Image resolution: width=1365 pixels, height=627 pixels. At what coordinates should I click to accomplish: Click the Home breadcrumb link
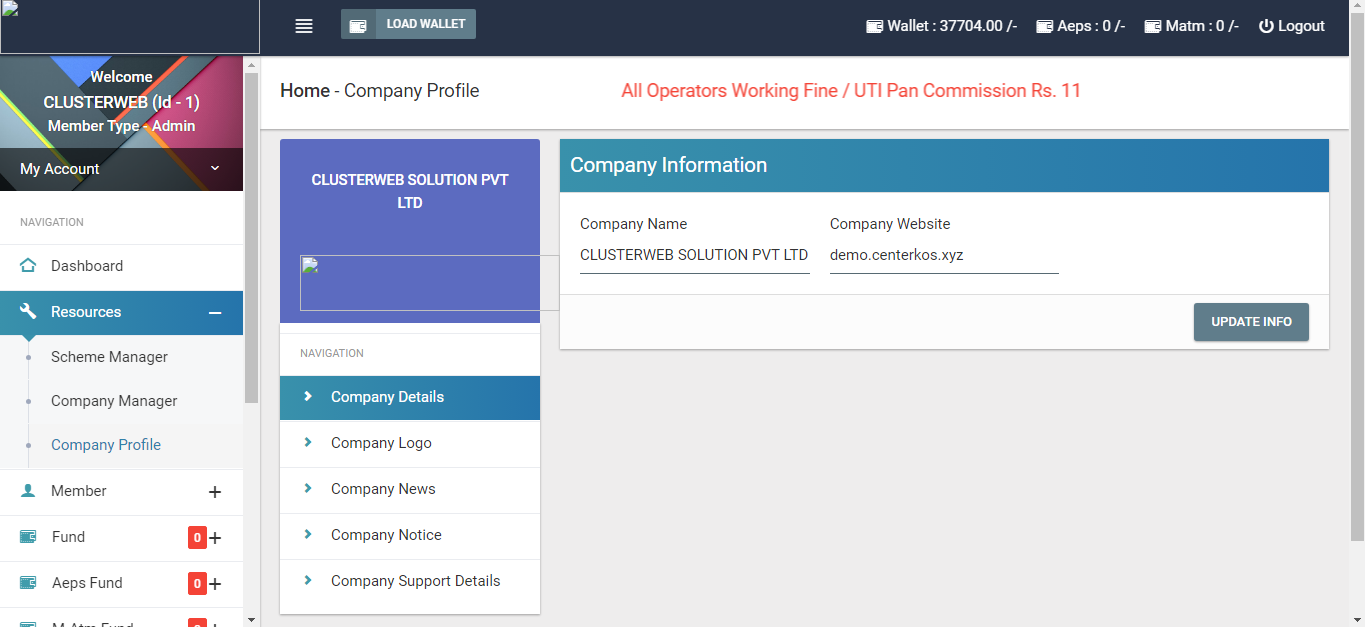(305, 91)
